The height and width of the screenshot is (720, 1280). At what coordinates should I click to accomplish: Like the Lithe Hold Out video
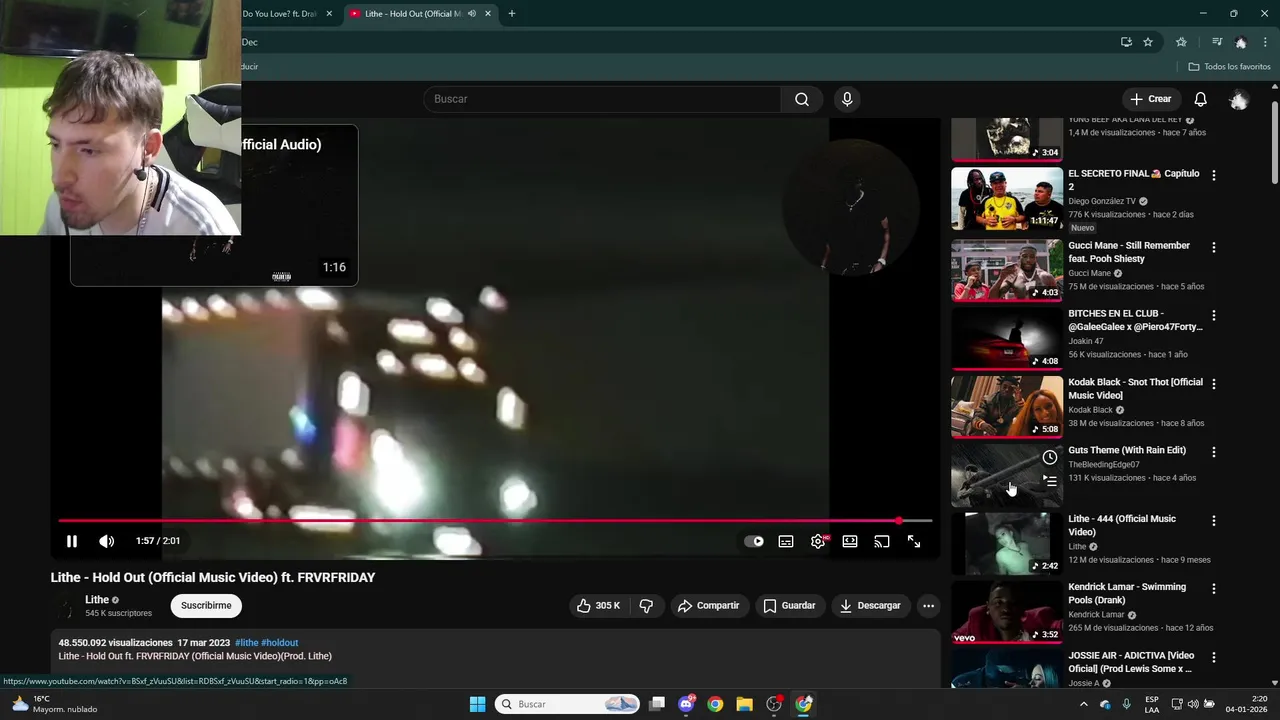coord(598,606)
